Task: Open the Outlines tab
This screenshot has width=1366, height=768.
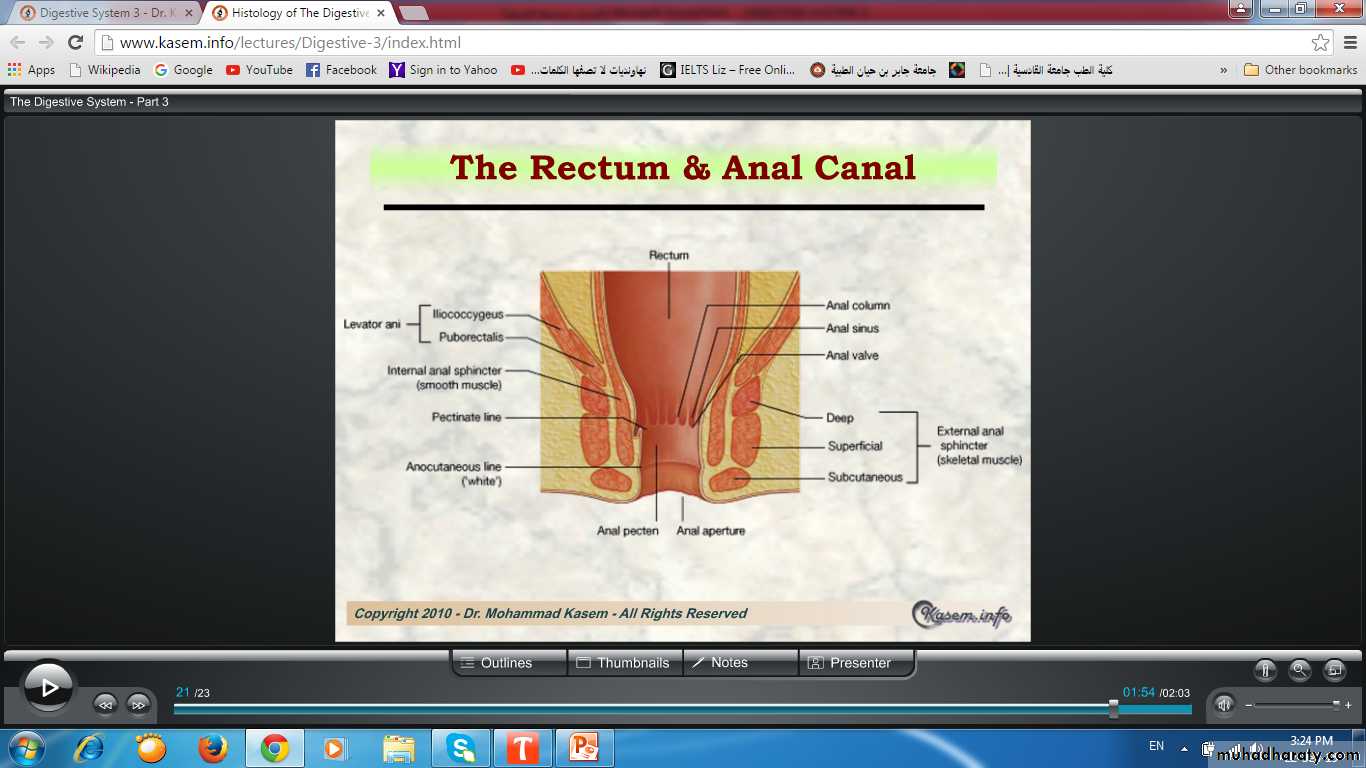Action: (x=509, y=663)
